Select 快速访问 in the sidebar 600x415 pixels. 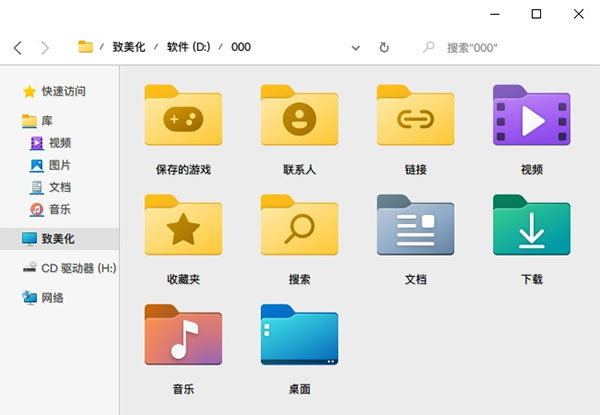tap(63, 91)
